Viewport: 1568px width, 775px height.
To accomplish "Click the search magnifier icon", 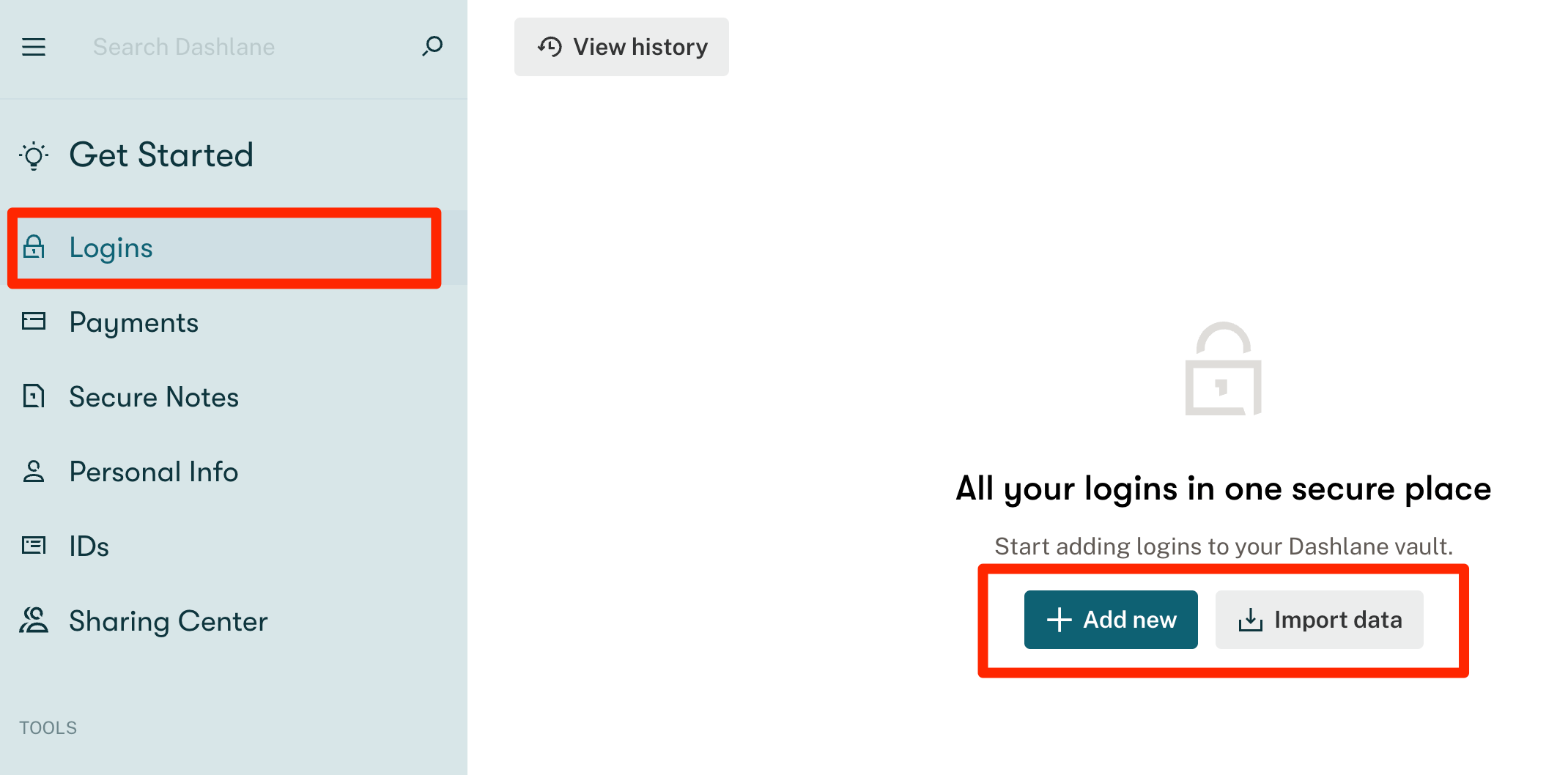I will [432, 46].
